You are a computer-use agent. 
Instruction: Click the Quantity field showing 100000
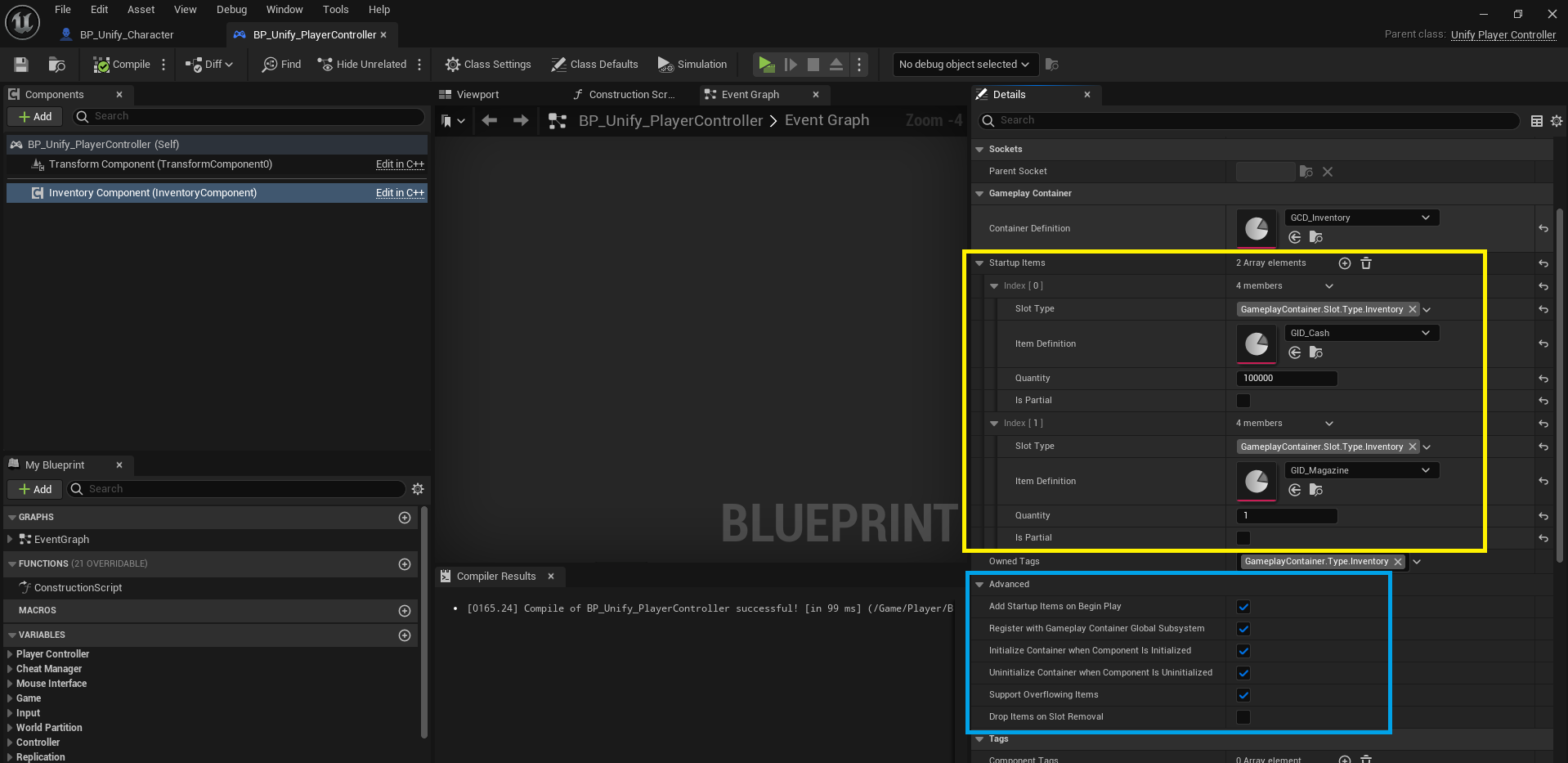click(x=1287, y=379)
